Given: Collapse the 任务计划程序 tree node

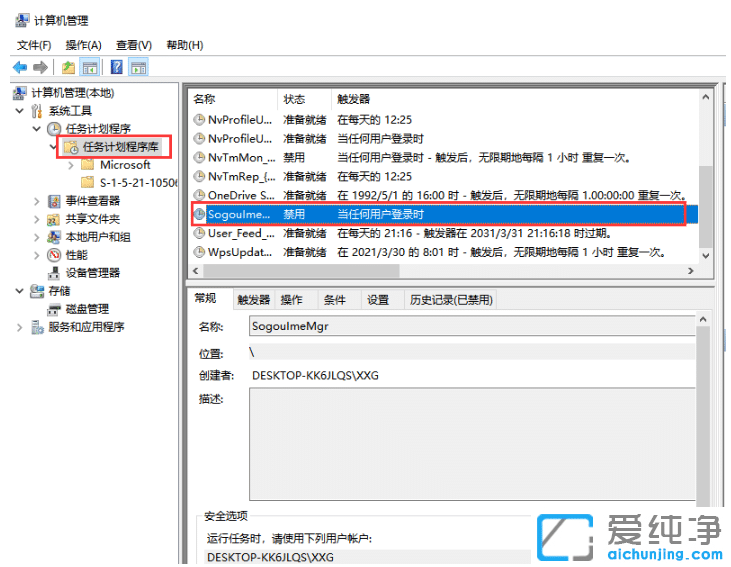Looking at the screenshot, I should [37, 129].
